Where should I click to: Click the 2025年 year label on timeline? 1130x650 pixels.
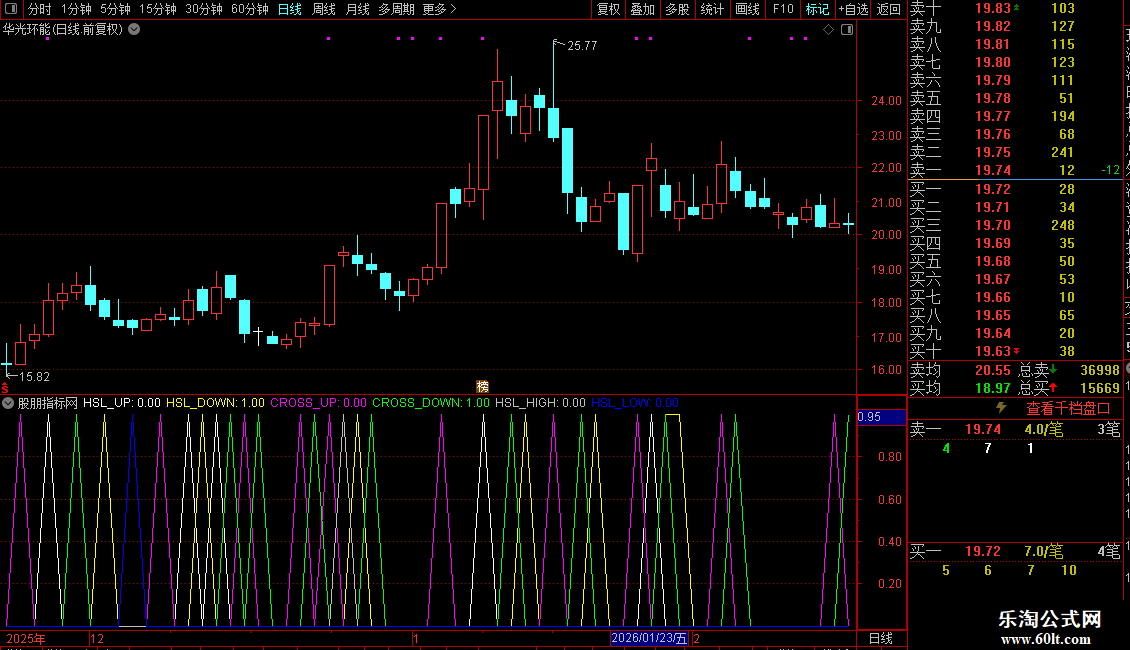(26, 638)
